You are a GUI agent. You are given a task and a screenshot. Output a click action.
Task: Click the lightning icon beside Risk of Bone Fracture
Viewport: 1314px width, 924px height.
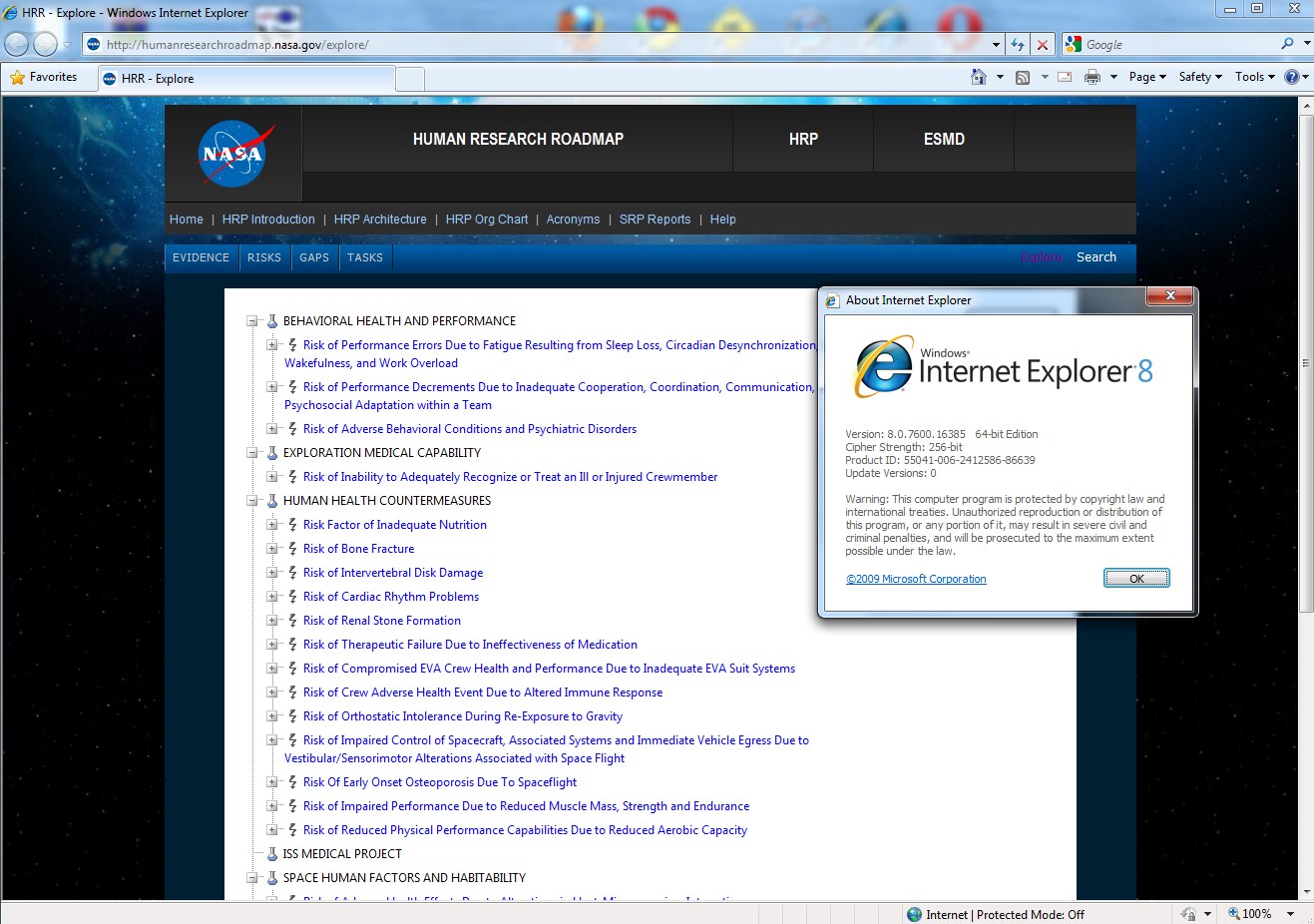pyautogui.click(x=292, y=549)
